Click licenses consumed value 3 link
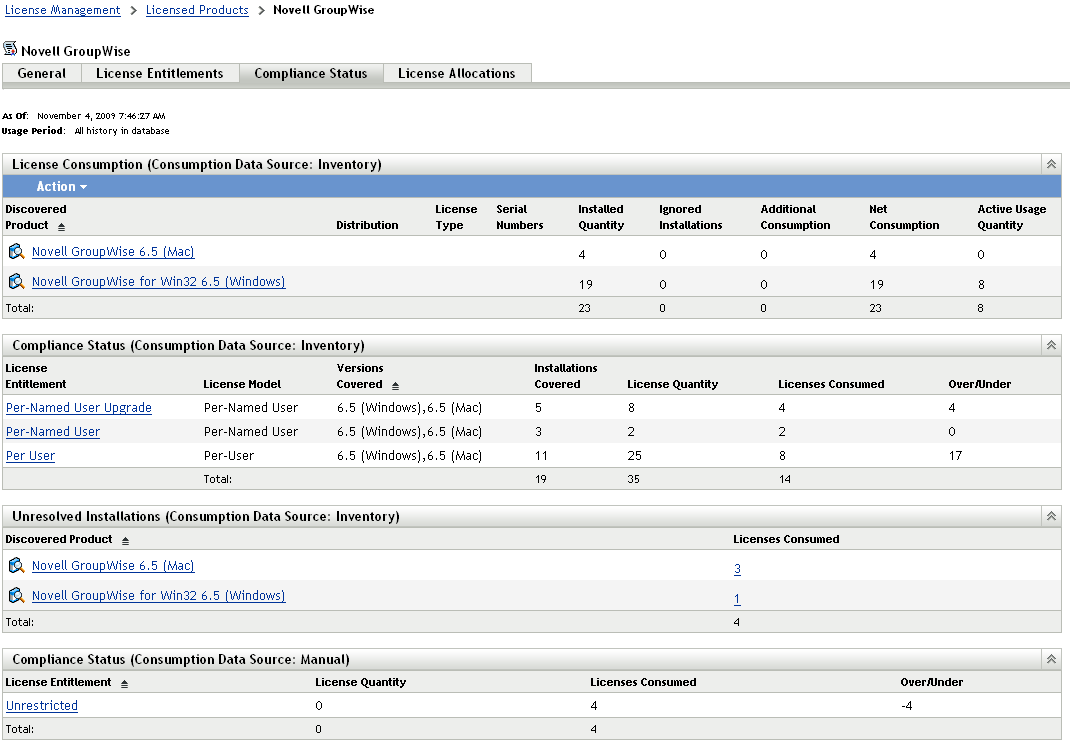Viewport: 1070px width, 751px height. pyautogui.click(x=737, y=569)
